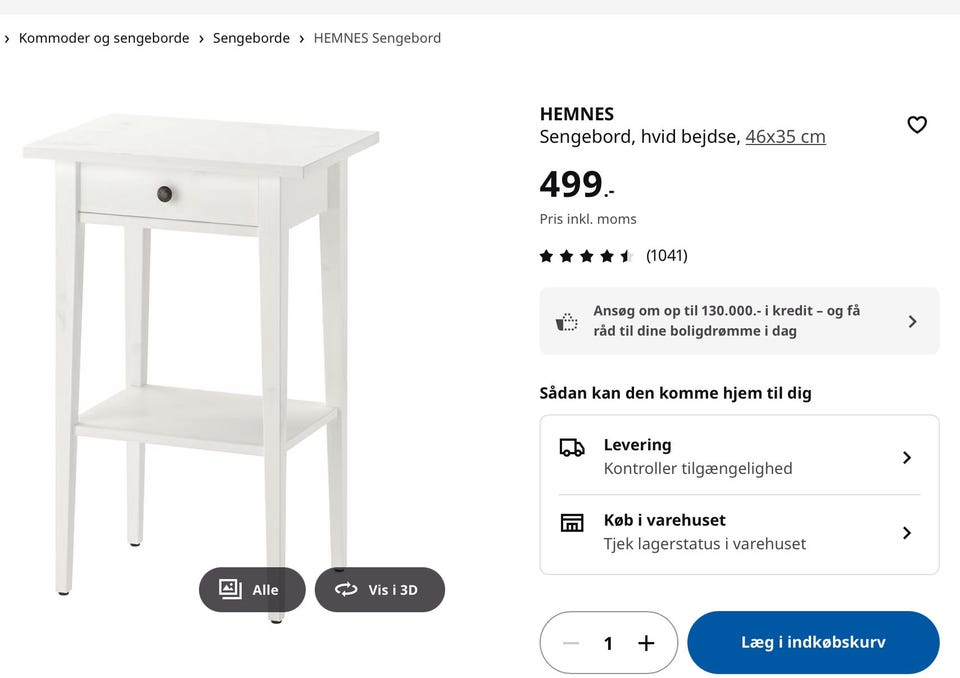Show all images with Alle button

[252, 590]
